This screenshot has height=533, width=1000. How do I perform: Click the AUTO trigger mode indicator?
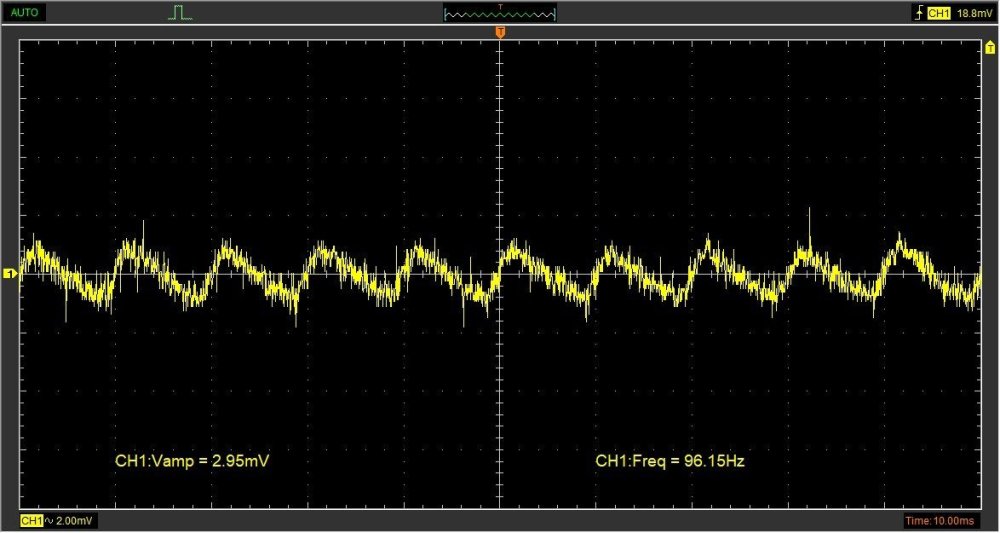point(24,13)
